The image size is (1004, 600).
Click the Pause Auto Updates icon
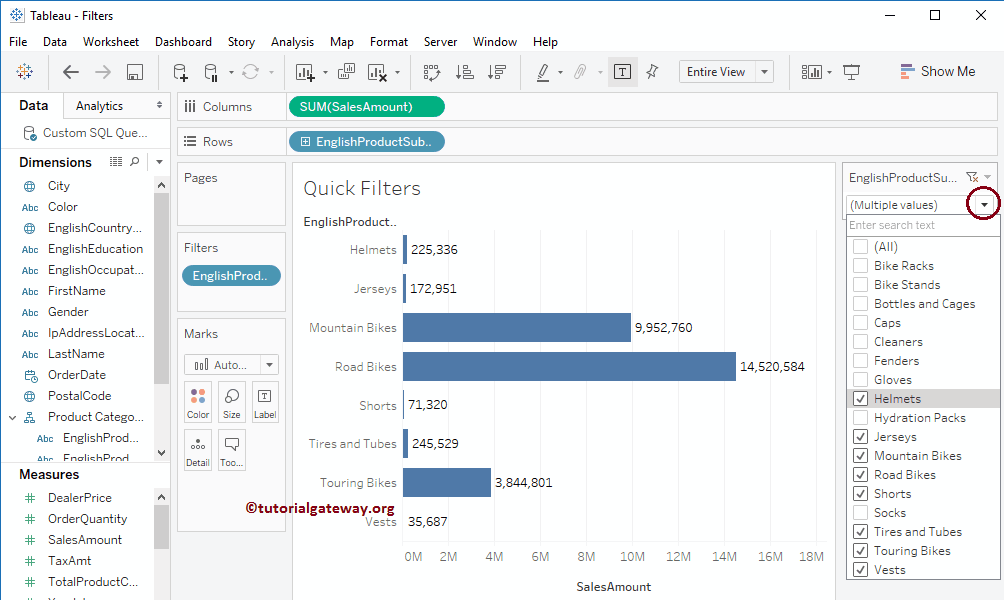(x=211, y=72)
